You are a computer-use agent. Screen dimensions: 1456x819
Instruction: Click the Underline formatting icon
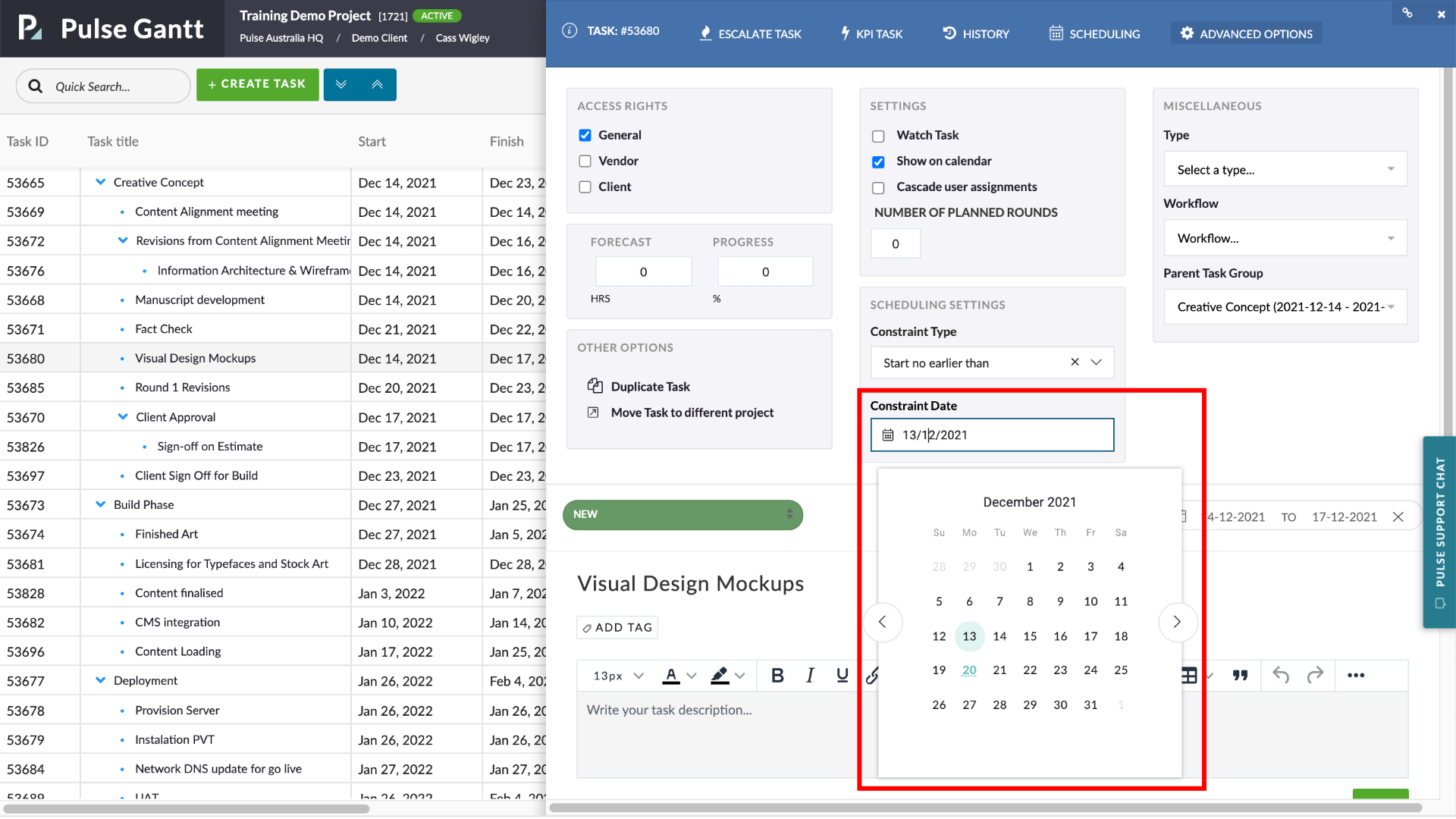pos(842,675)
